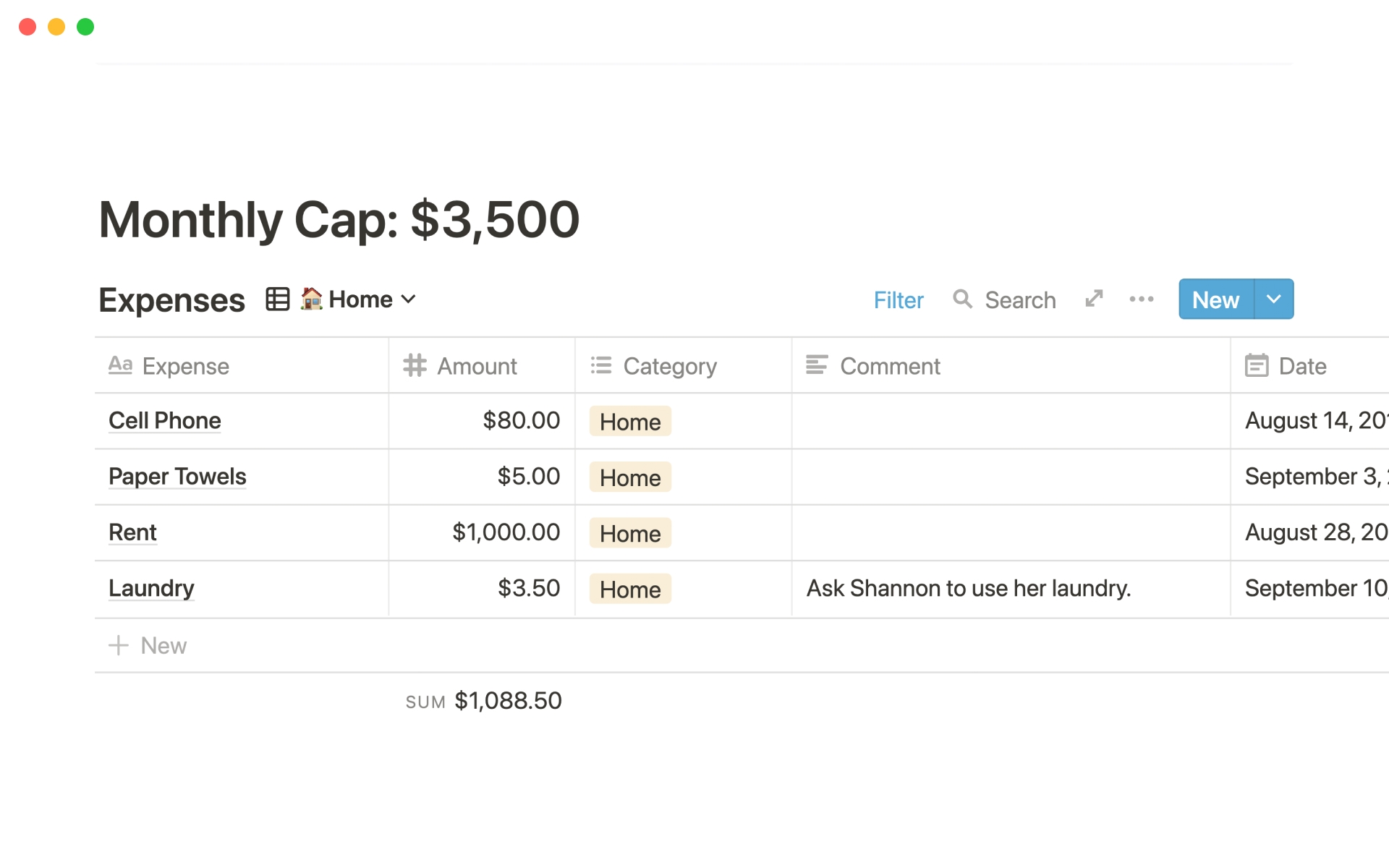Image resolution: width=1389 pixels, height=868 pixels.
Task: Click the New button to add expense
Action: (x=1215, y=299)
